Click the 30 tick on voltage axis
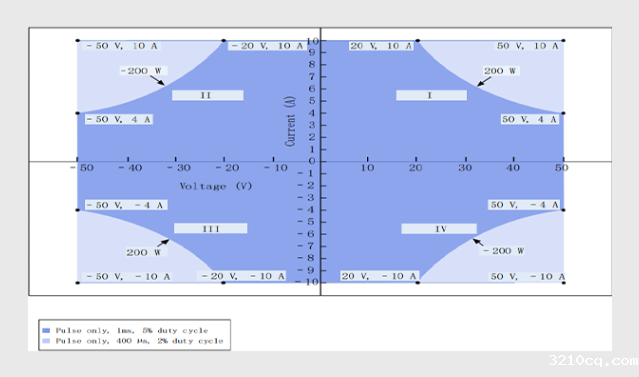The width and height of the screenshot is (639, 377). coord(465,168)
